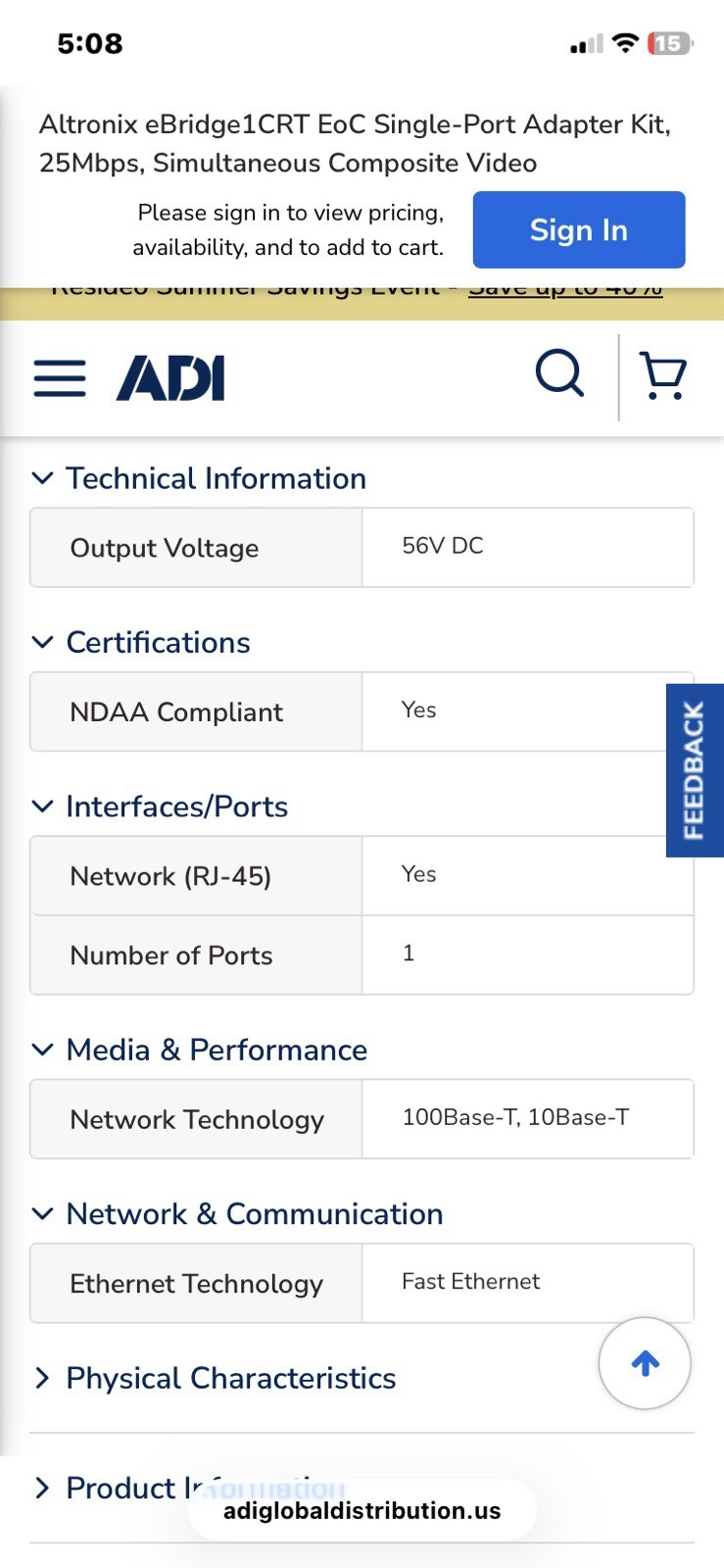Select the NDAA Compliant label cell
Image resolution: width=724 pixels, height=1568 pixels.
(196, 711)
